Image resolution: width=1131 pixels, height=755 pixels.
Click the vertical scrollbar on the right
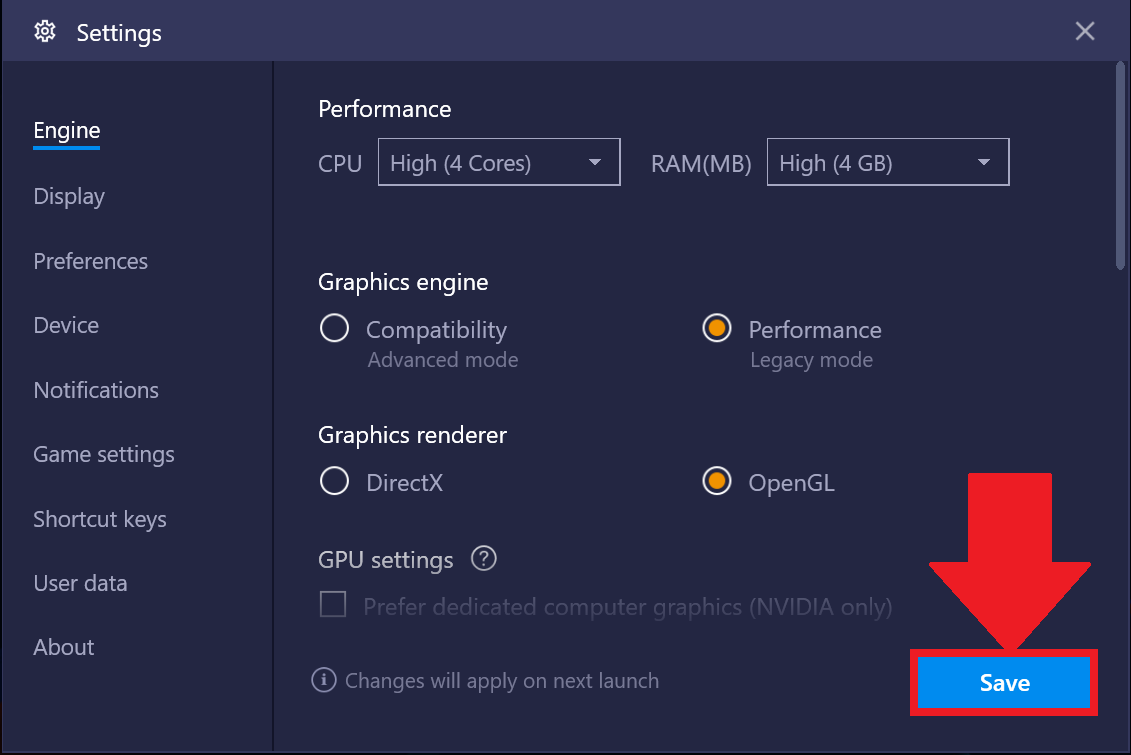1120,166
